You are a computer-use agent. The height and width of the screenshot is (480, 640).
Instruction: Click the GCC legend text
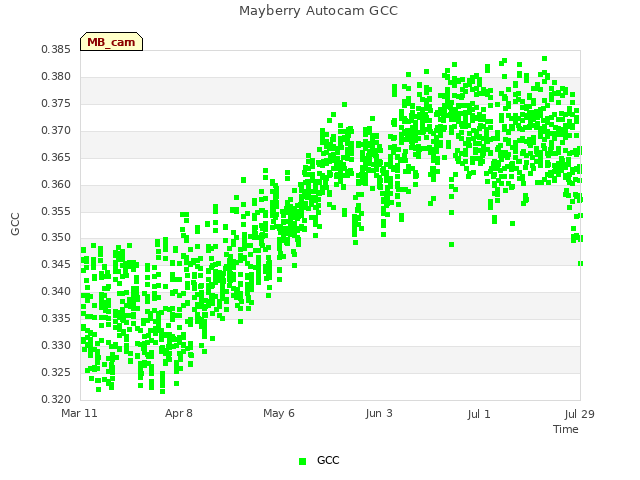(x=328, y=460)
